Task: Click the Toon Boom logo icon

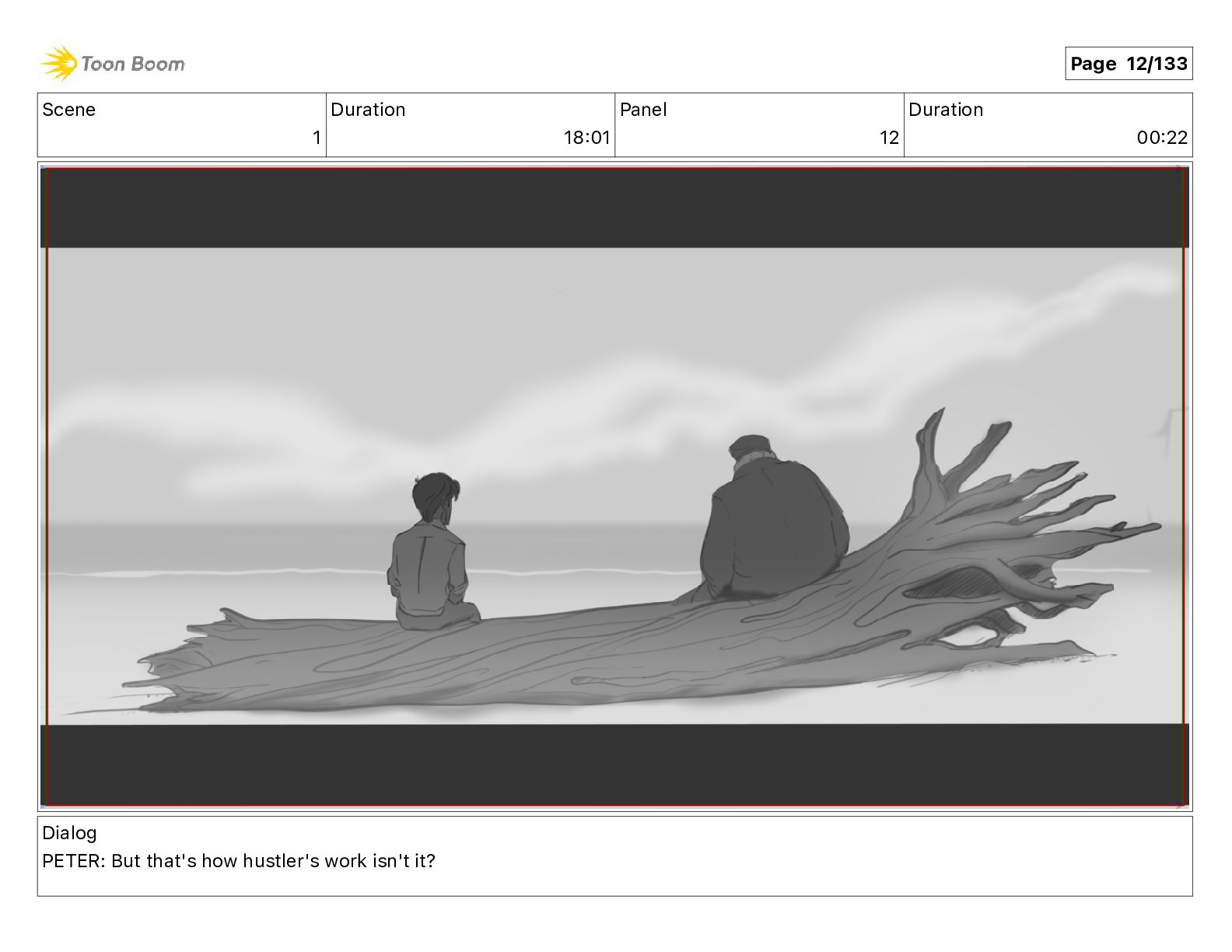Action: coord(58,63)
